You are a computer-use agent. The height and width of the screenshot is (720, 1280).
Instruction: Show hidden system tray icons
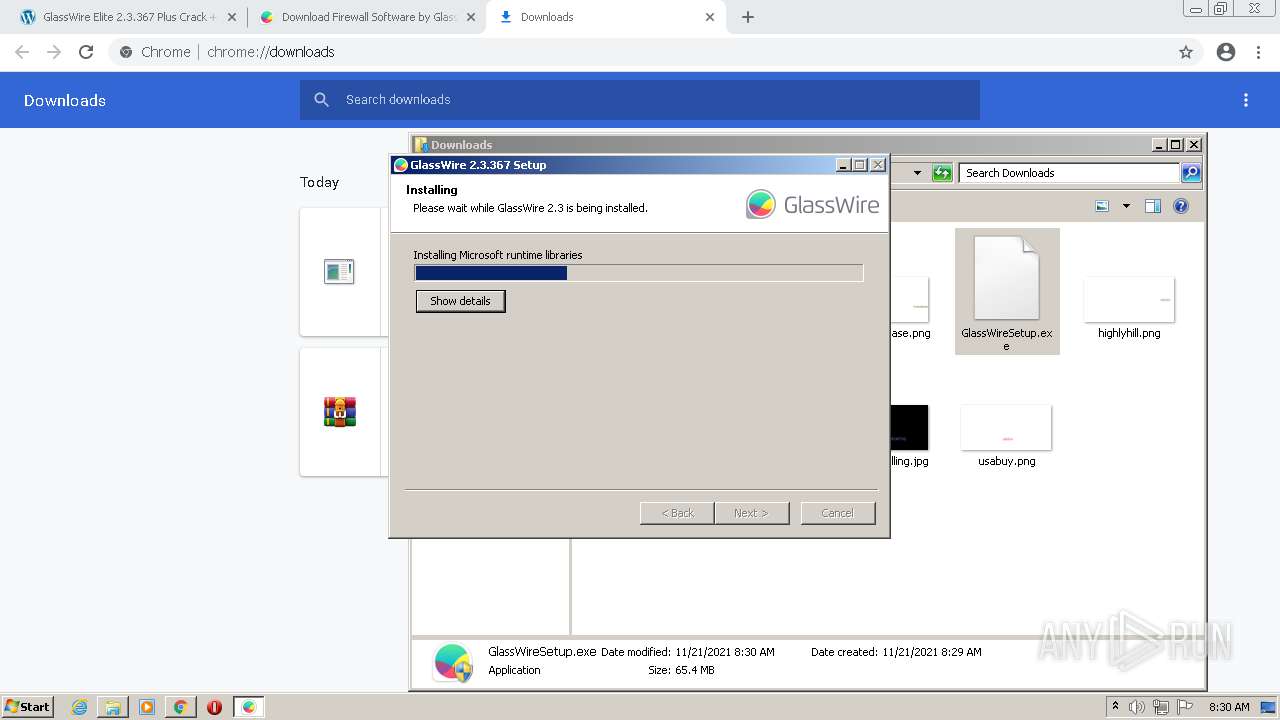(1115, 706)
